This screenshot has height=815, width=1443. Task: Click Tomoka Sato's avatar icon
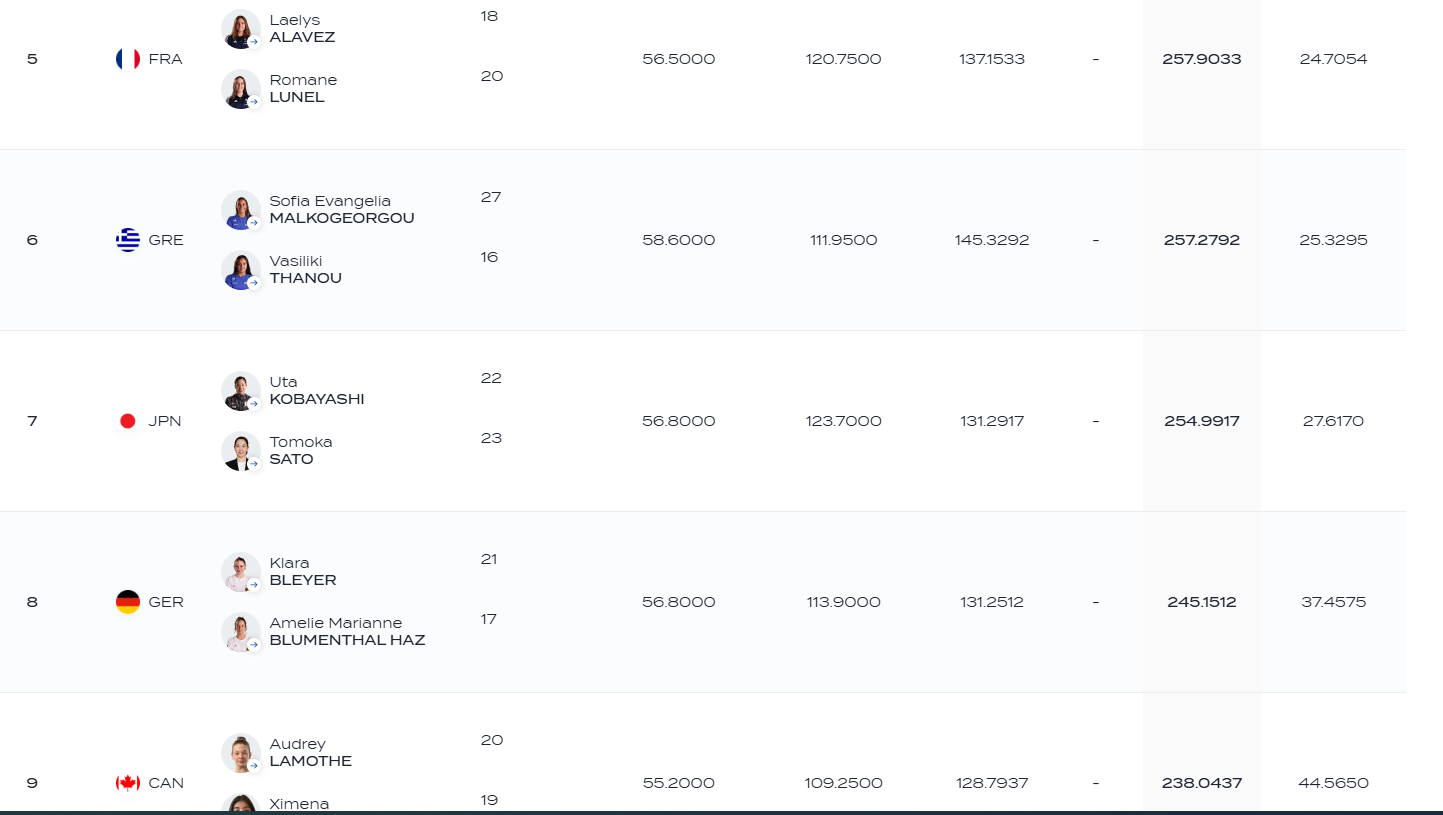pyautogui.click(x=241, y=451)
